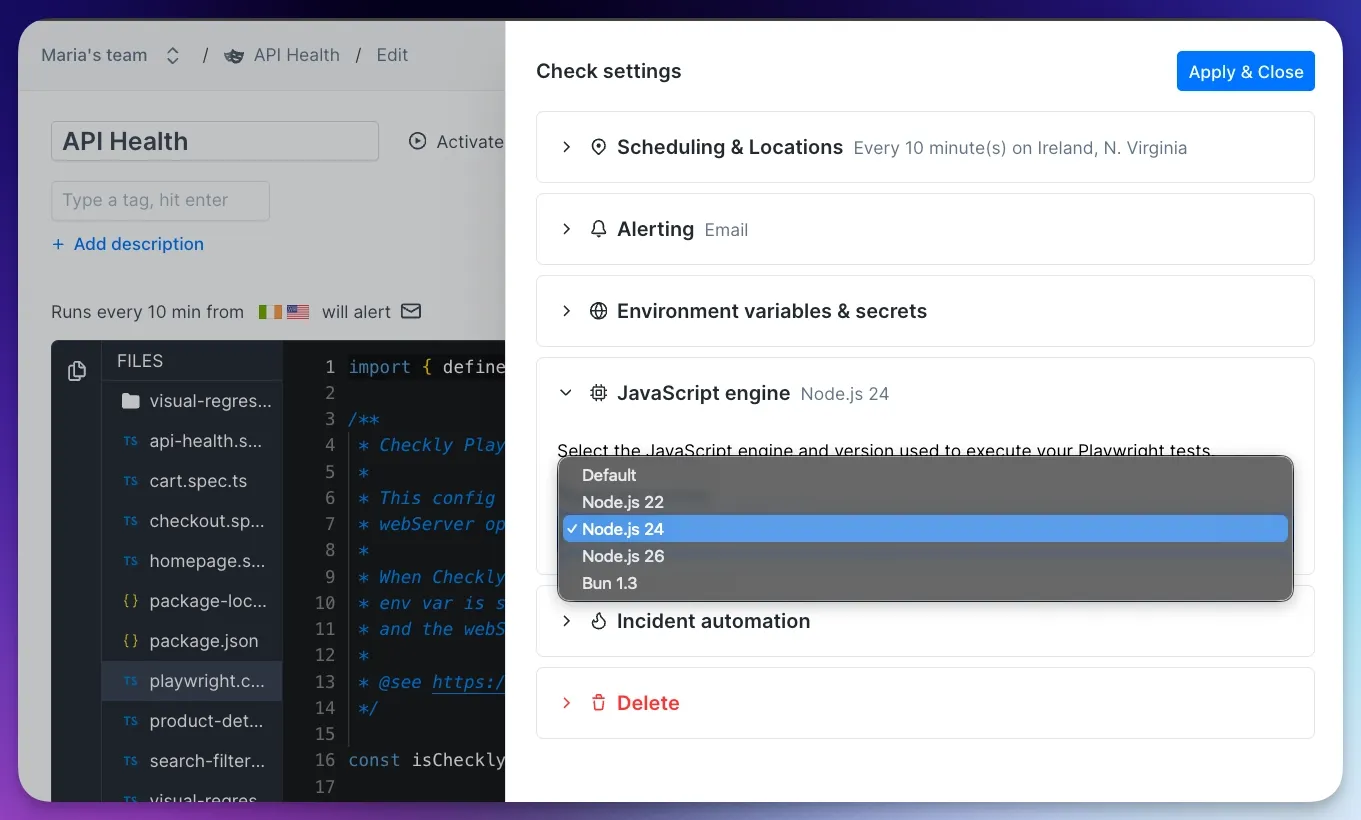Screen dimensions: 1361x820
Task: Select the playwright.c... file
Action: pyautogui.click(x=192, y=681)
